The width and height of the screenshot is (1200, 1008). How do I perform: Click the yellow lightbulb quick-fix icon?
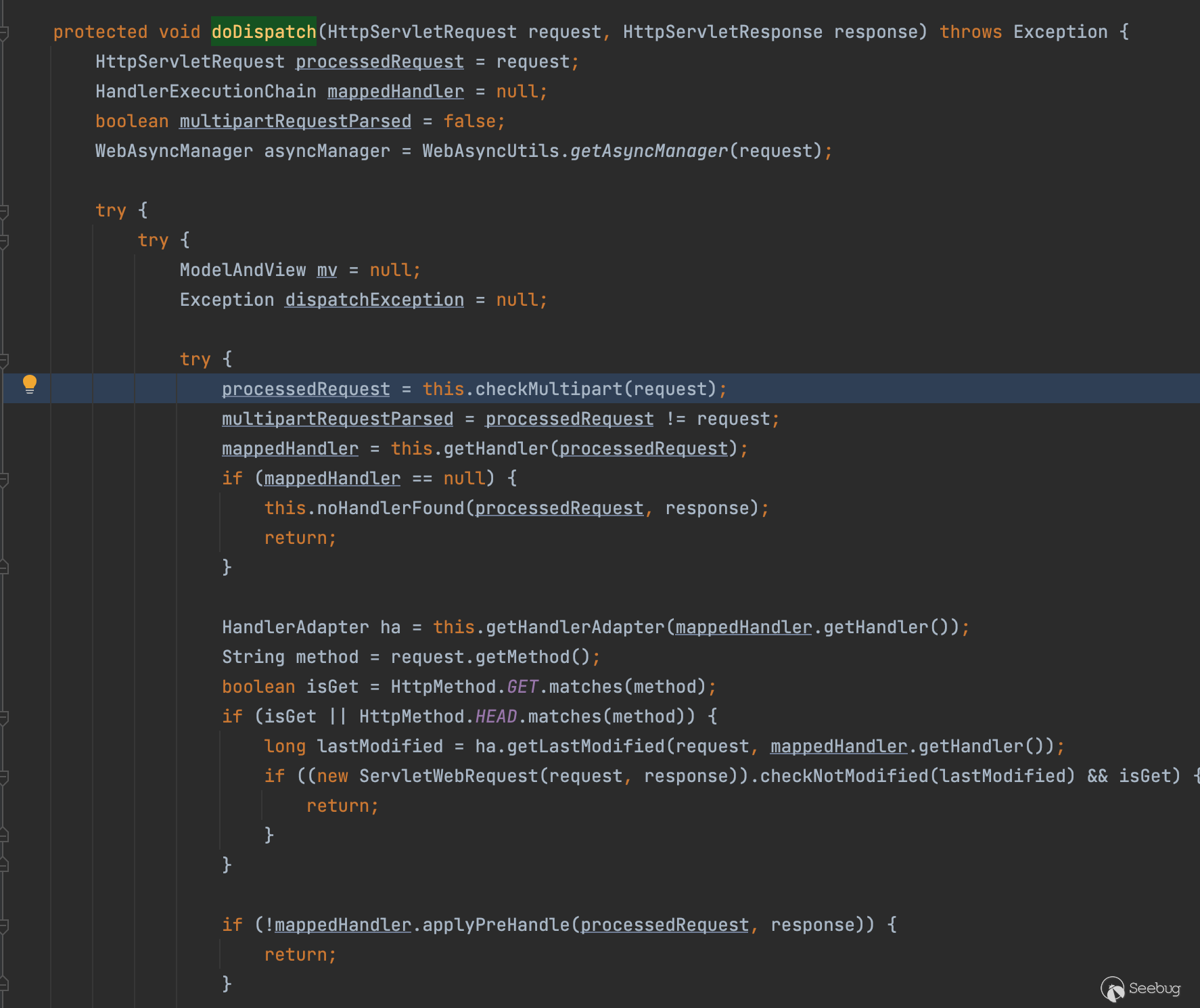click(29, 384)
